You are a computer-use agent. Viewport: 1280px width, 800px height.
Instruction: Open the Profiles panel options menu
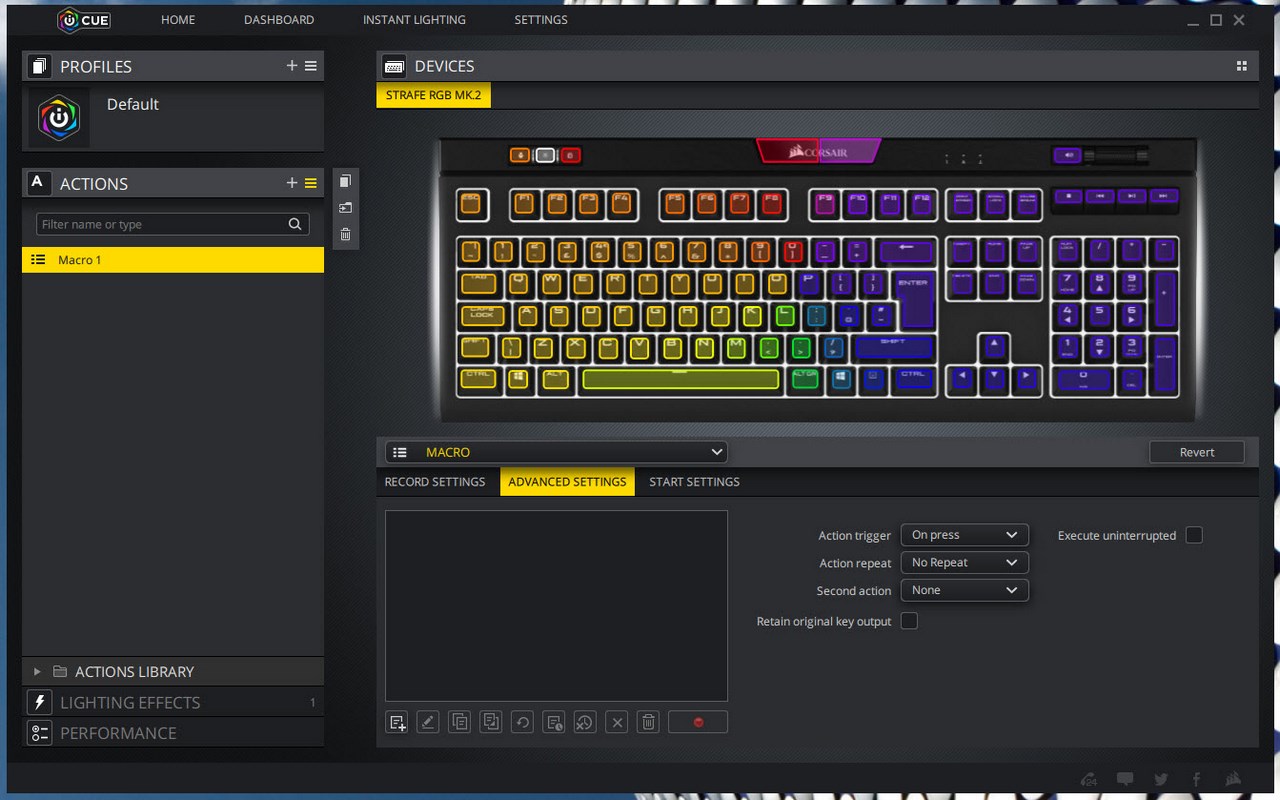(311, 66)
